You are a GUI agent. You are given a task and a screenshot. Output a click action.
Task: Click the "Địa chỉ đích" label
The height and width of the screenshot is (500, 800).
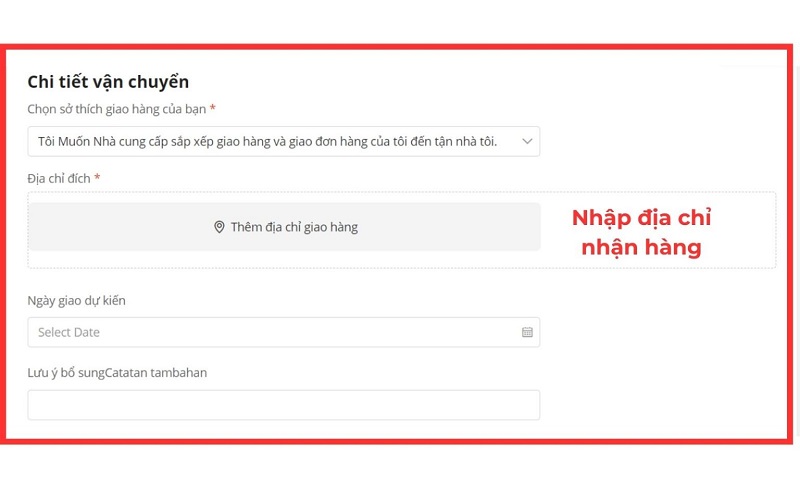tap(58, 178)
